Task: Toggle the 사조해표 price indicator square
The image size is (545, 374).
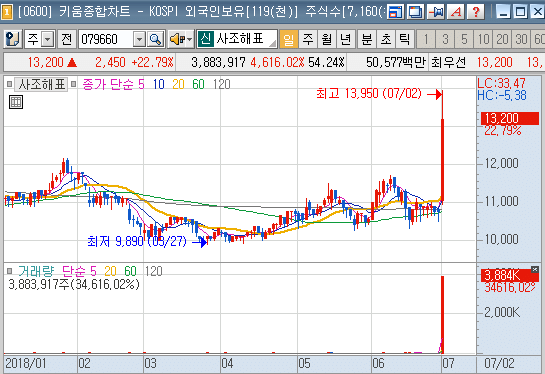Action: coord(10,84)
